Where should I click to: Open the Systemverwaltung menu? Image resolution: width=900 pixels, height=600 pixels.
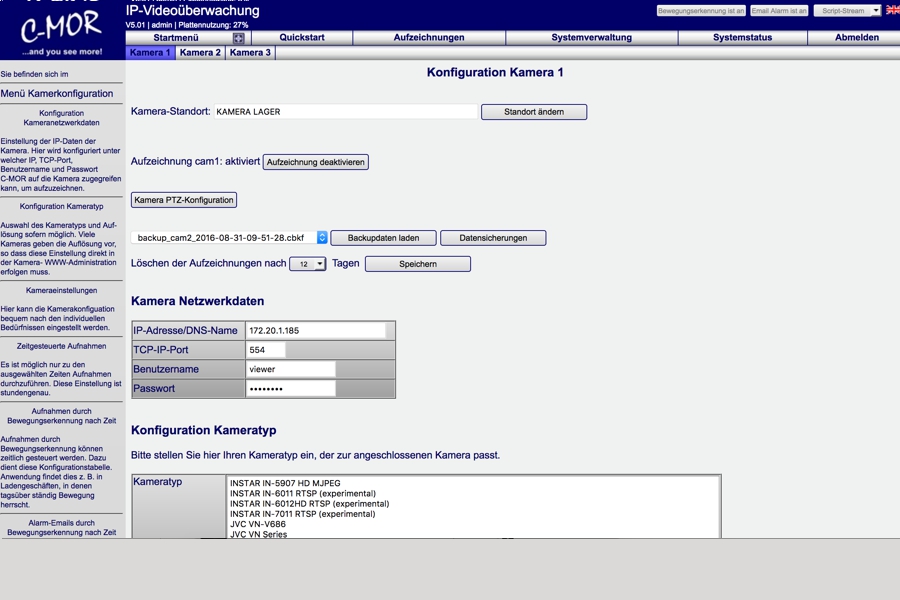[x=591, y=37]
